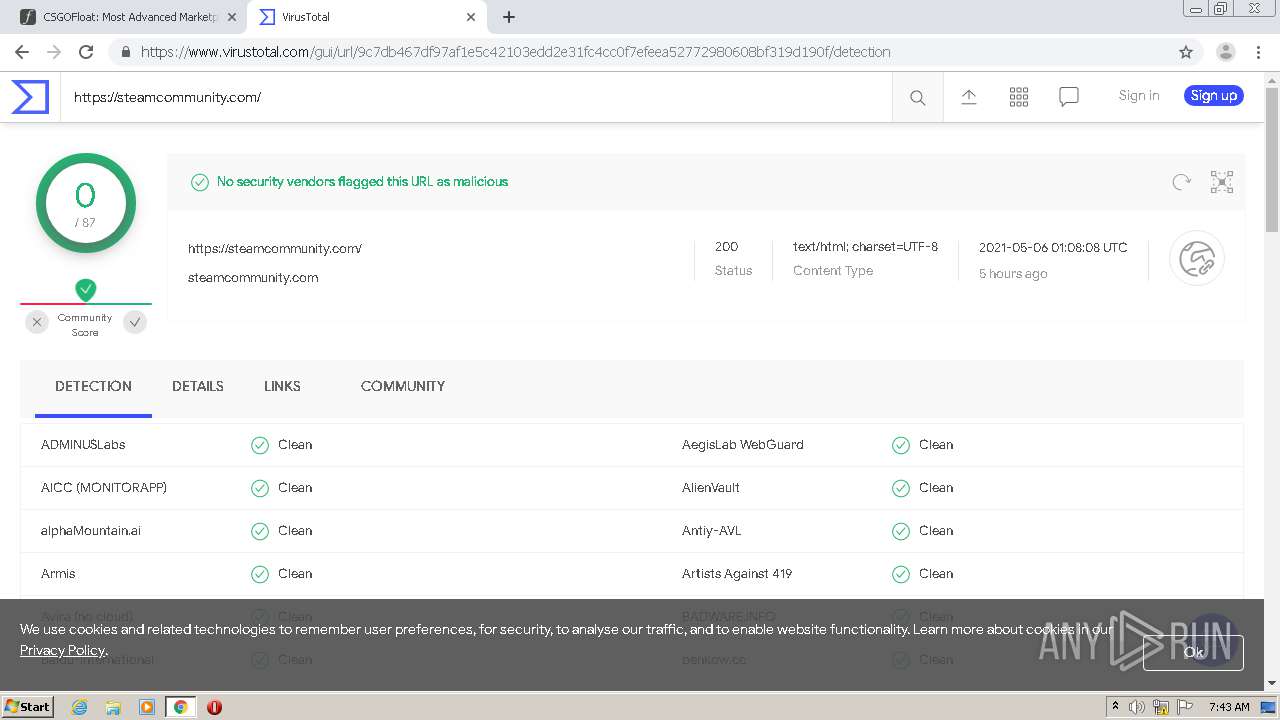This screenshot has height=720, width=1280.
Task: Accept cookies with the Ok button
Action: click(1193, 652)
